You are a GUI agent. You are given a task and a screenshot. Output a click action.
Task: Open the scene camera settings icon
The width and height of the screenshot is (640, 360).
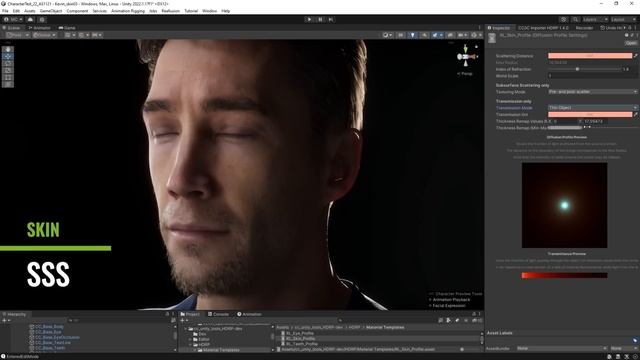[x=462, y=35]
